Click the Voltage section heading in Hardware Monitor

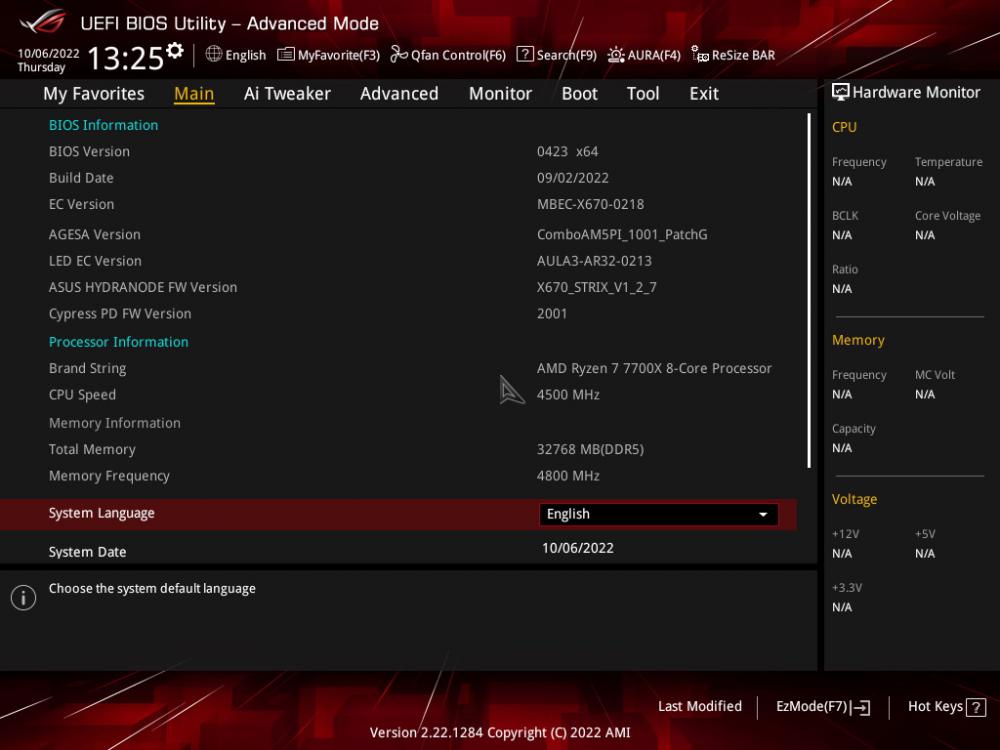(x=854, y=499)
